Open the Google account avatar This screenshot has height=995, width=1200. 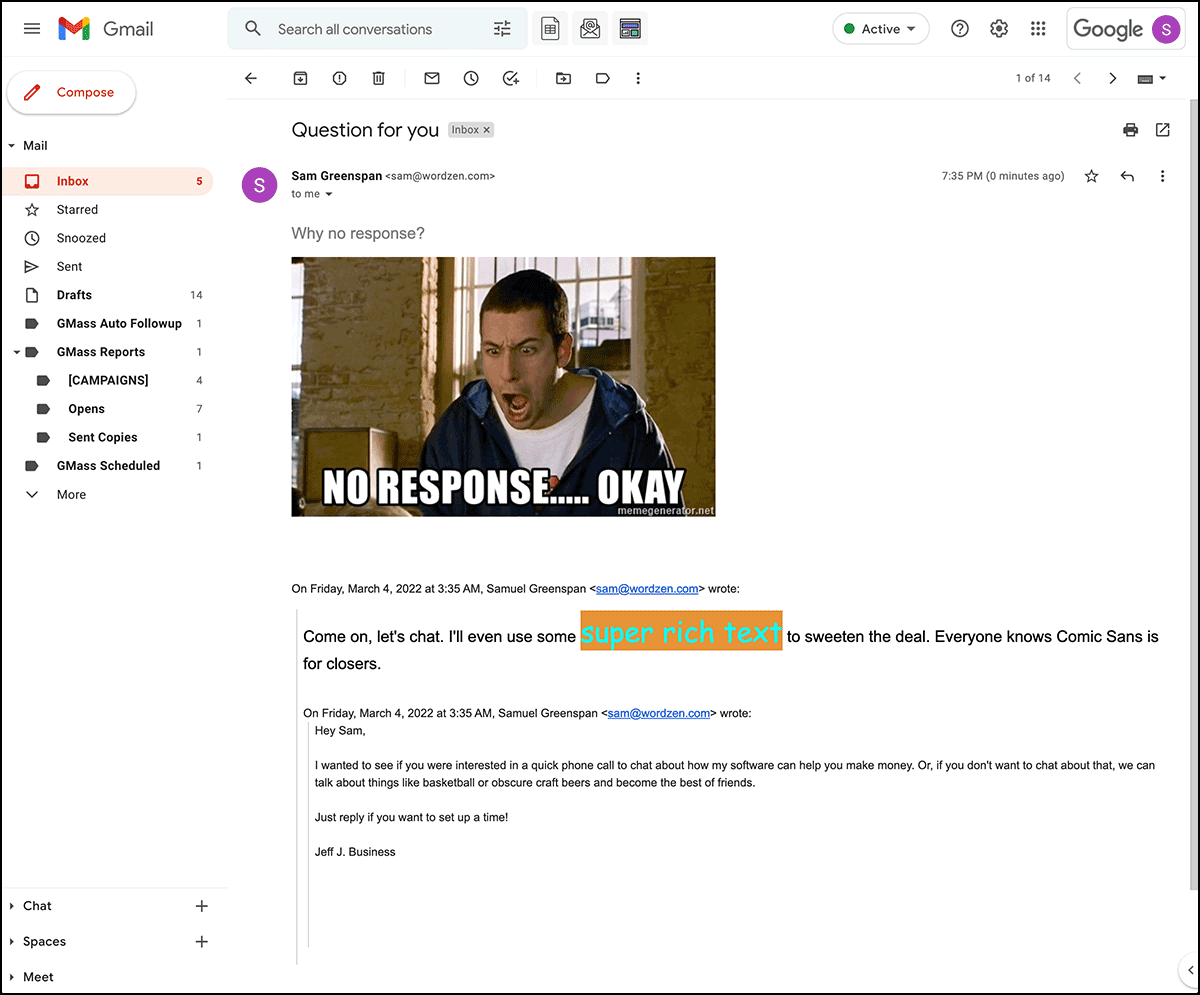(1166, 29)
